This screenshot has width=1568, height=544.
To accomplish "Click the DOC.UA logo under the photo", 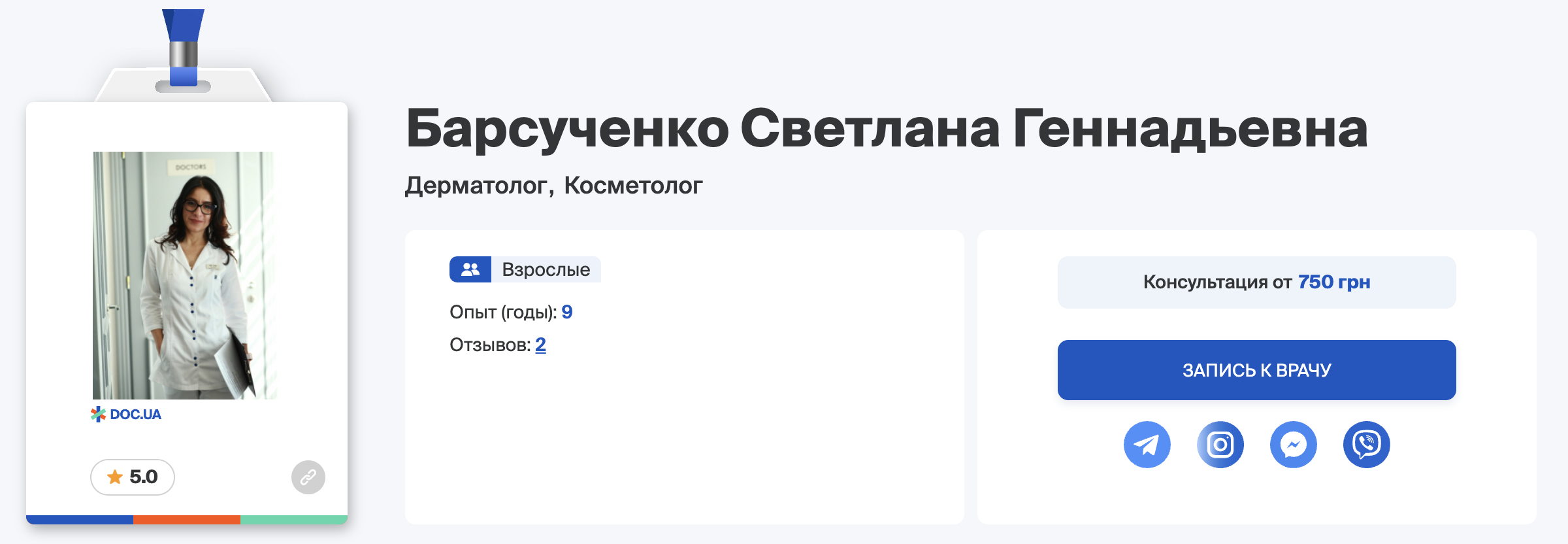I will click(x=126, y=414).
